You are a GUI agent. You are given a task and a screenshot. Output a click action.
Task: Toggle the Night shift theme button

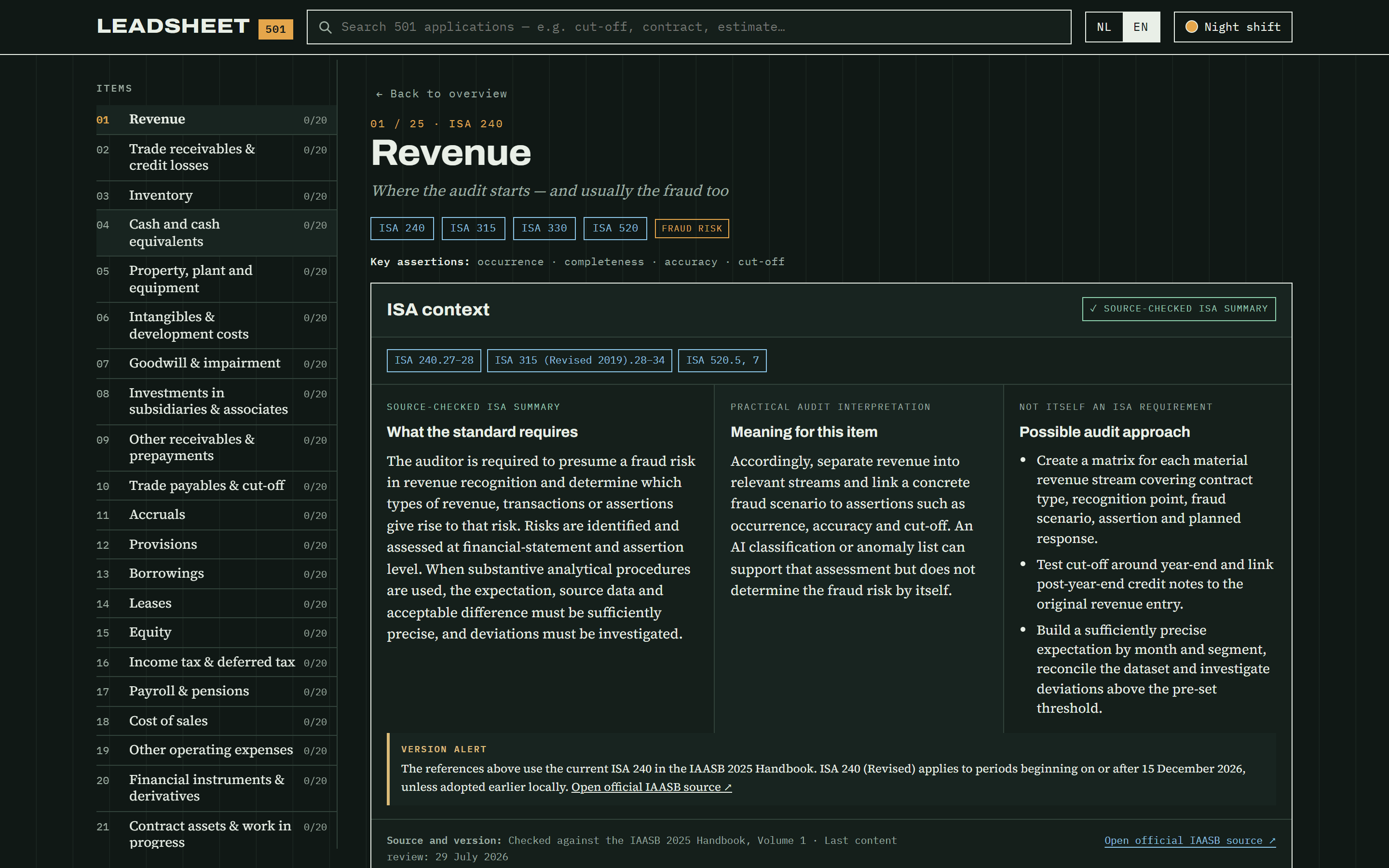tap(1233, 27)
